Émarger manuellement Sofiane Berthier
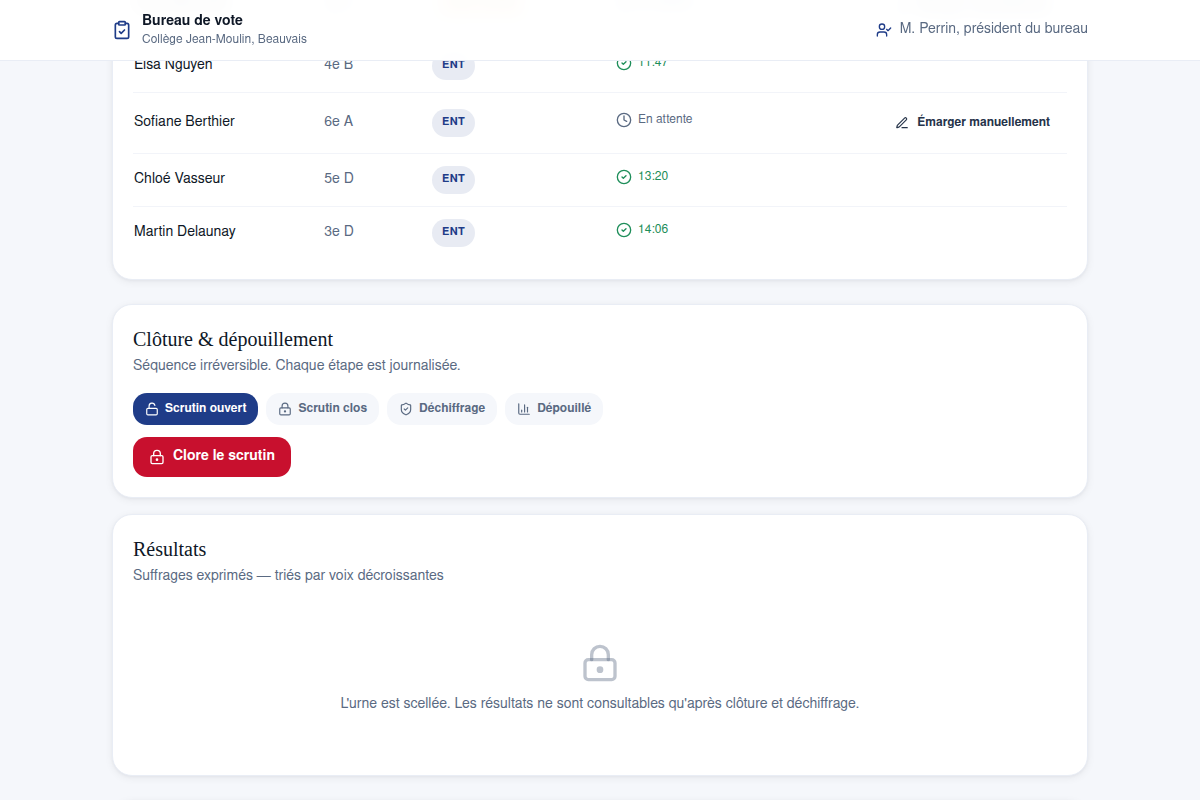This screenshot has width=1200, height=800. [973, 122]
